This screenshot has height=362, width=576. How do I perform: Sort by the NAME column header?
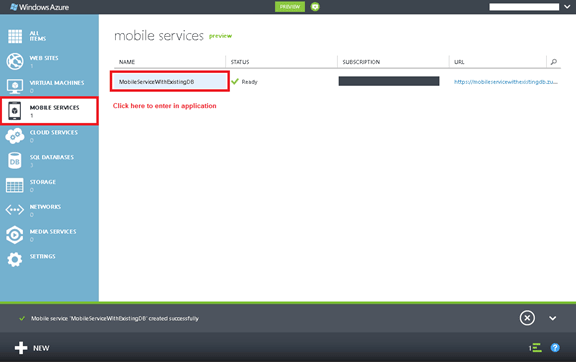[x=127, y=62]
